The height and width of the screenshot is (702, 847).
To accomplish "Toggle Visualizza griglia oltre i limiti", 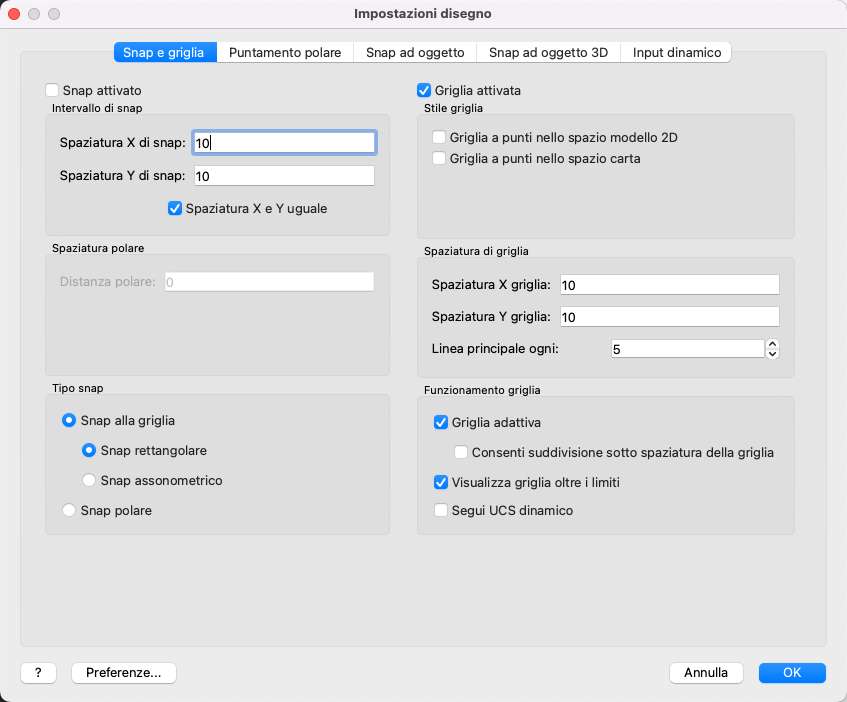I will [x=441, y=482].
